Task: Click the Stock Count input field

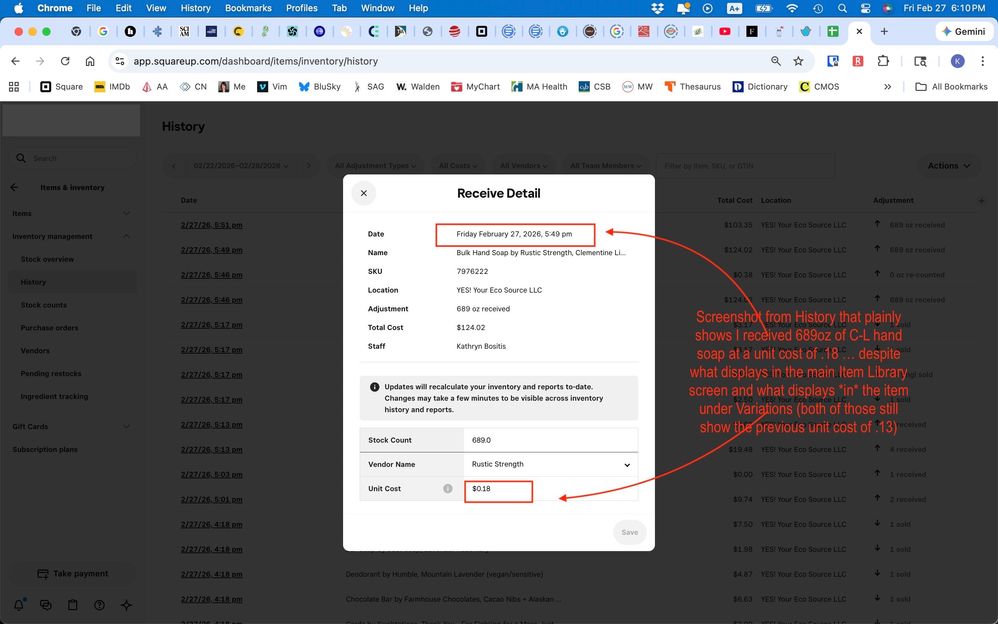Action: [551, 440]
